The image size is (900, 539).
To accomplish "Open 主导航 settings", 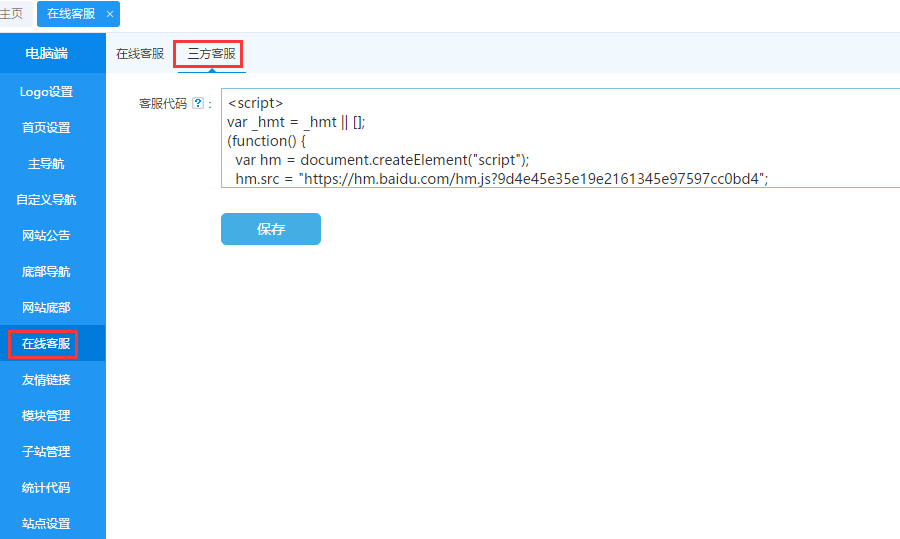I will pyautogui.click(x=47, y=164).
